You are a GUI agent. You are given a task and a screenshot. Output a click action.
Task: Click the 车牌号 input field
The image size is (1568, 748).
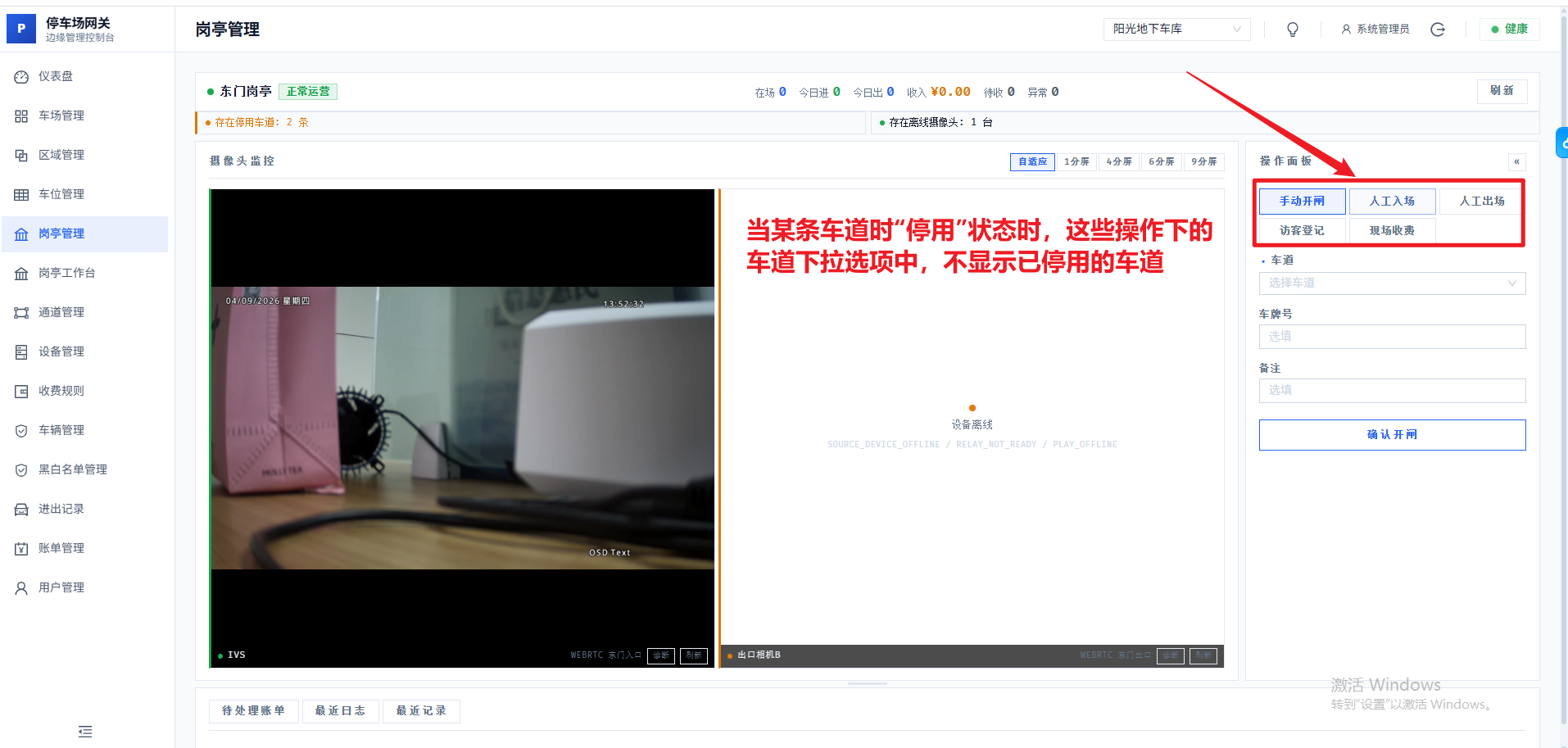pyautogui.click(x=1390, y=336)
